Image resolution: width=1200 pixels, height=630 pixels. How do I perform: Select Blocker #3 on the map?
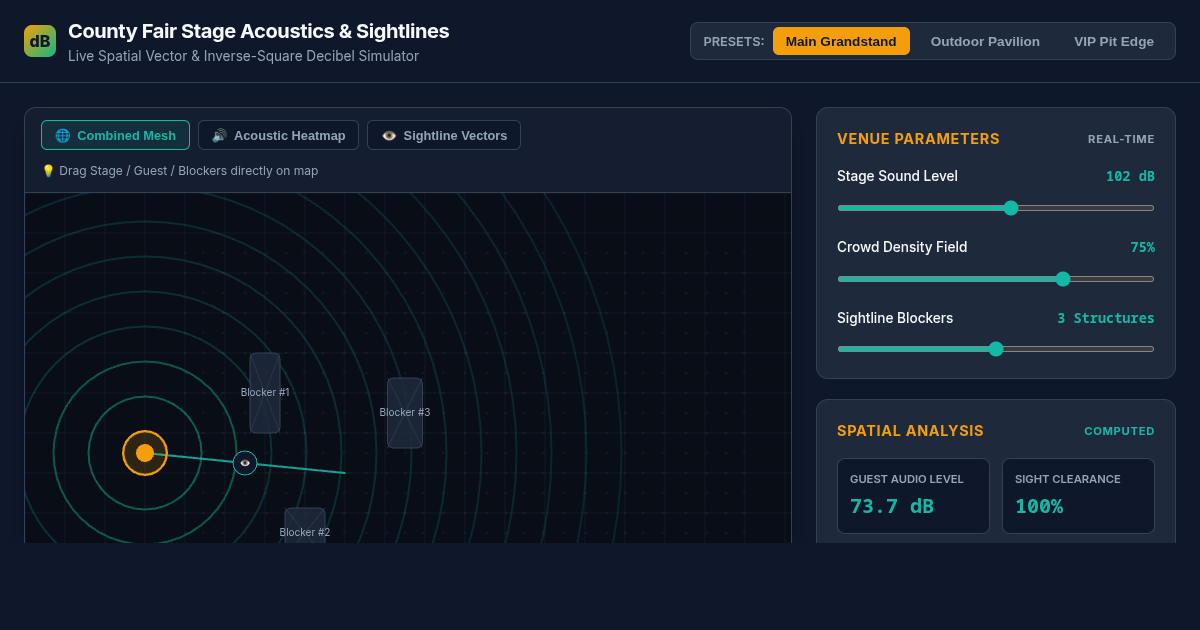[x=405, y=413]
